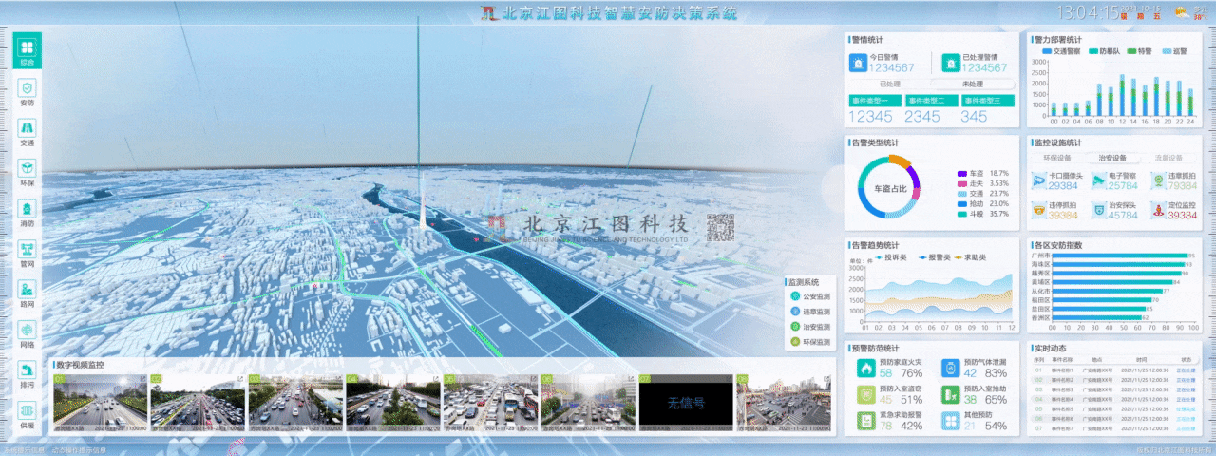Click the 预防气体泄漏 icon
Viewport: 1216px width, 456px height.
point(949,367)
